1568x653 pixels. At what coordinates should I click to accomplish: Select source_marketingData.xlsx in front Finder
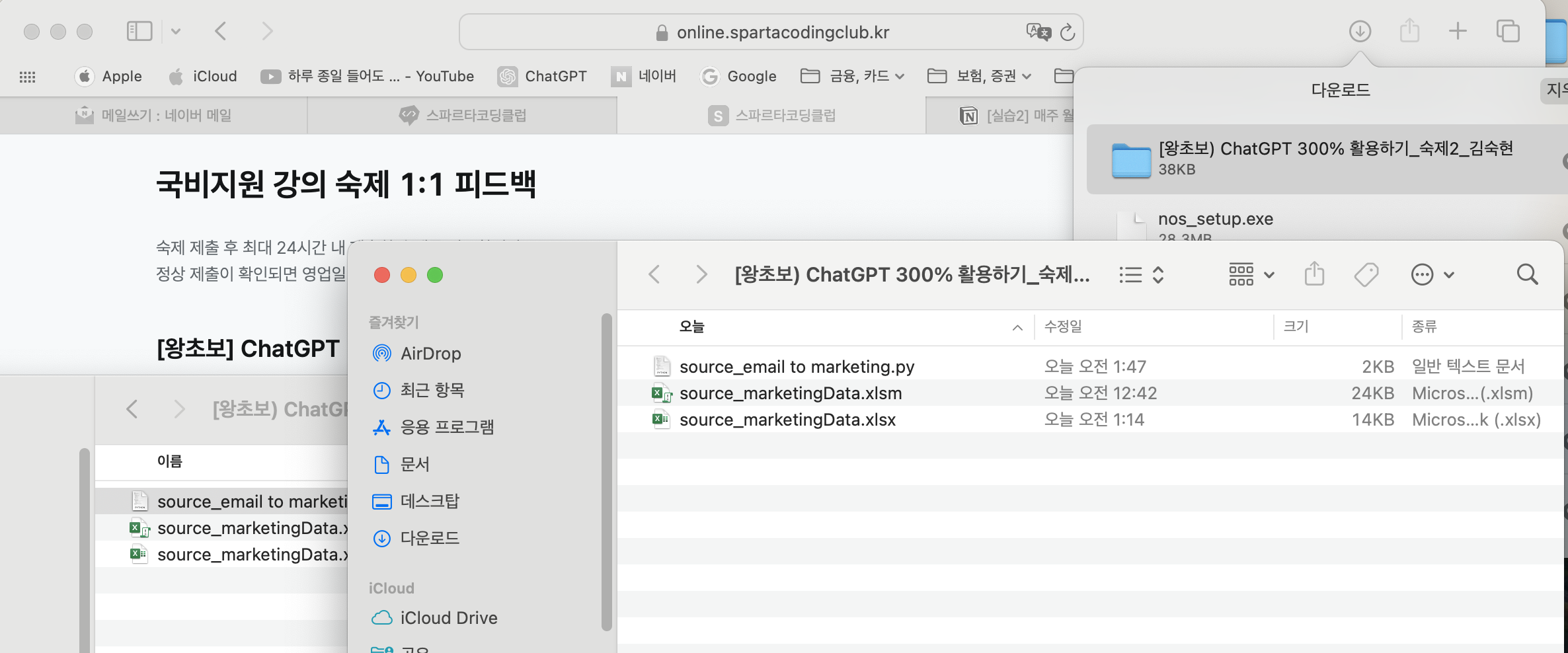[1091, 419]
